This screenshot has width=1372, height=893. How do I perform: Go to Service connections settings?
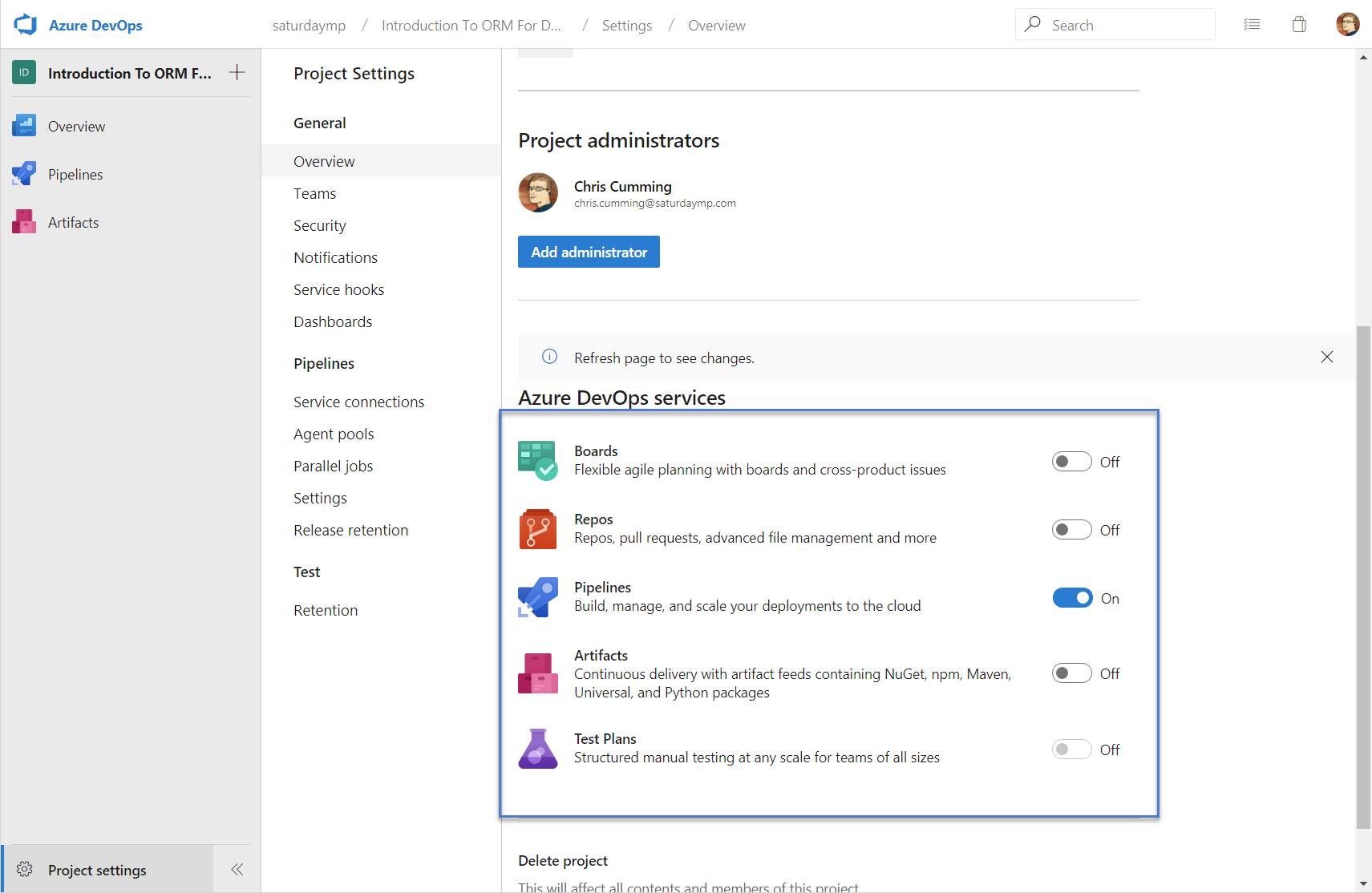[x=358, y=402]
